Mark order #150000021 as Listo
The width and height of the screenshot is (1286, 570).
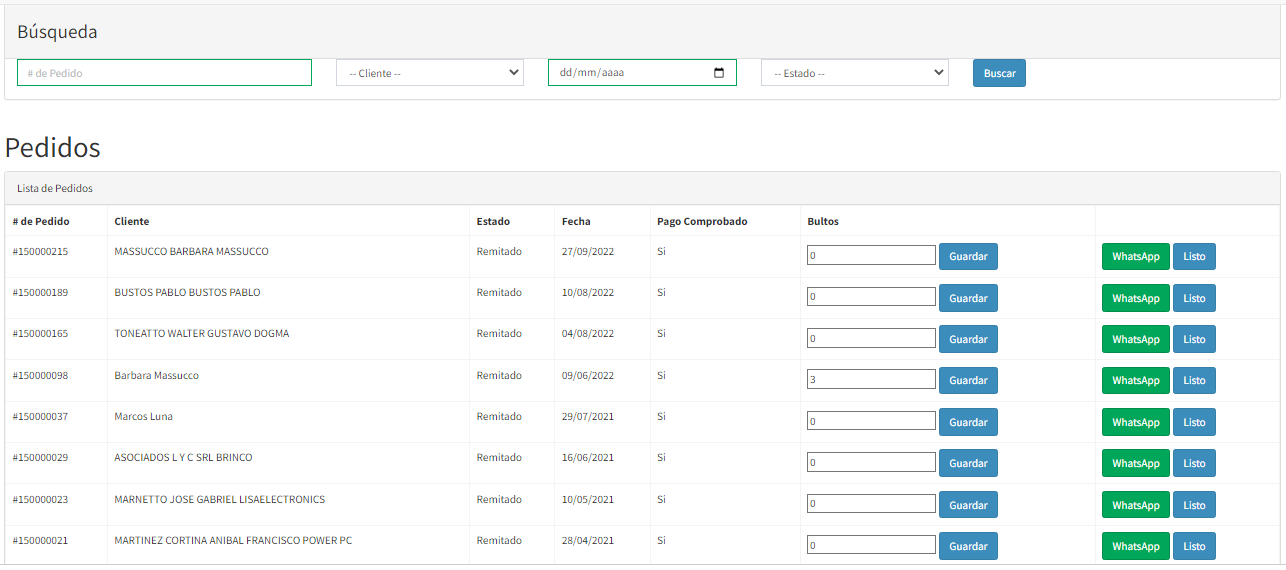pyautogui.click(x=1194, y=546)
